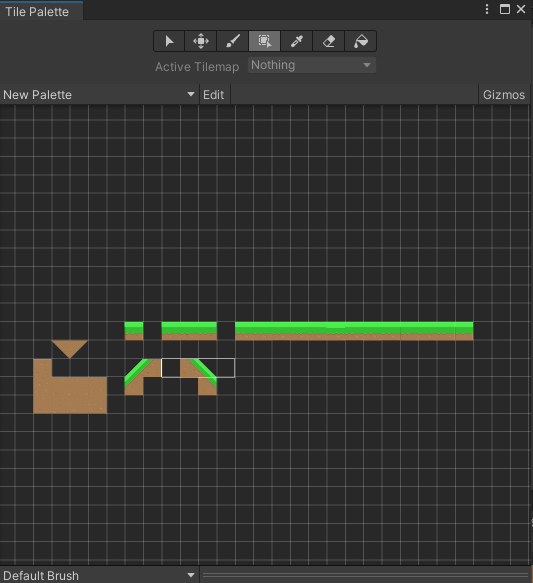Select the Eyedropper picker tool

point(297,41)
